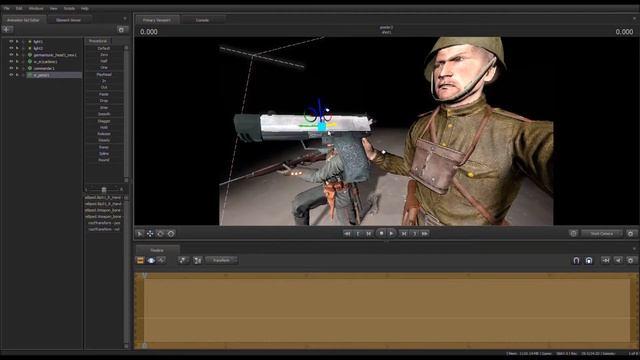Screen dimensions: 640x360
Task: Click the first icon after timeline modes
Action: (x=183, y=260)
